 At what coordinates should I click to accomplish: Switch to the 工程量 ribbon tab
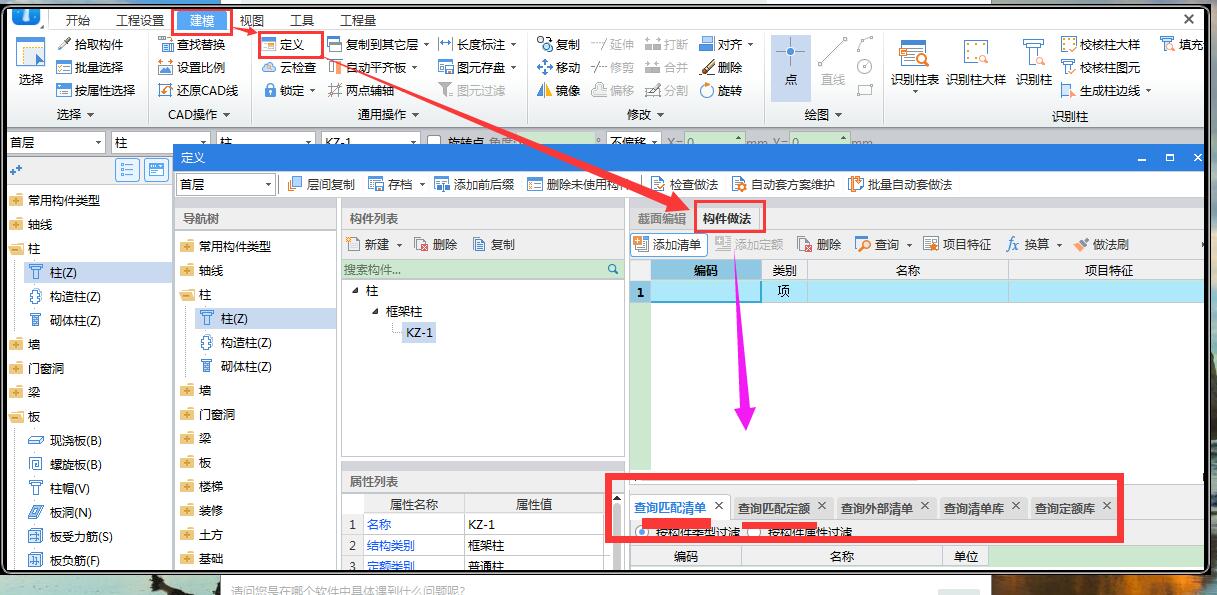(x=358, y=20)
